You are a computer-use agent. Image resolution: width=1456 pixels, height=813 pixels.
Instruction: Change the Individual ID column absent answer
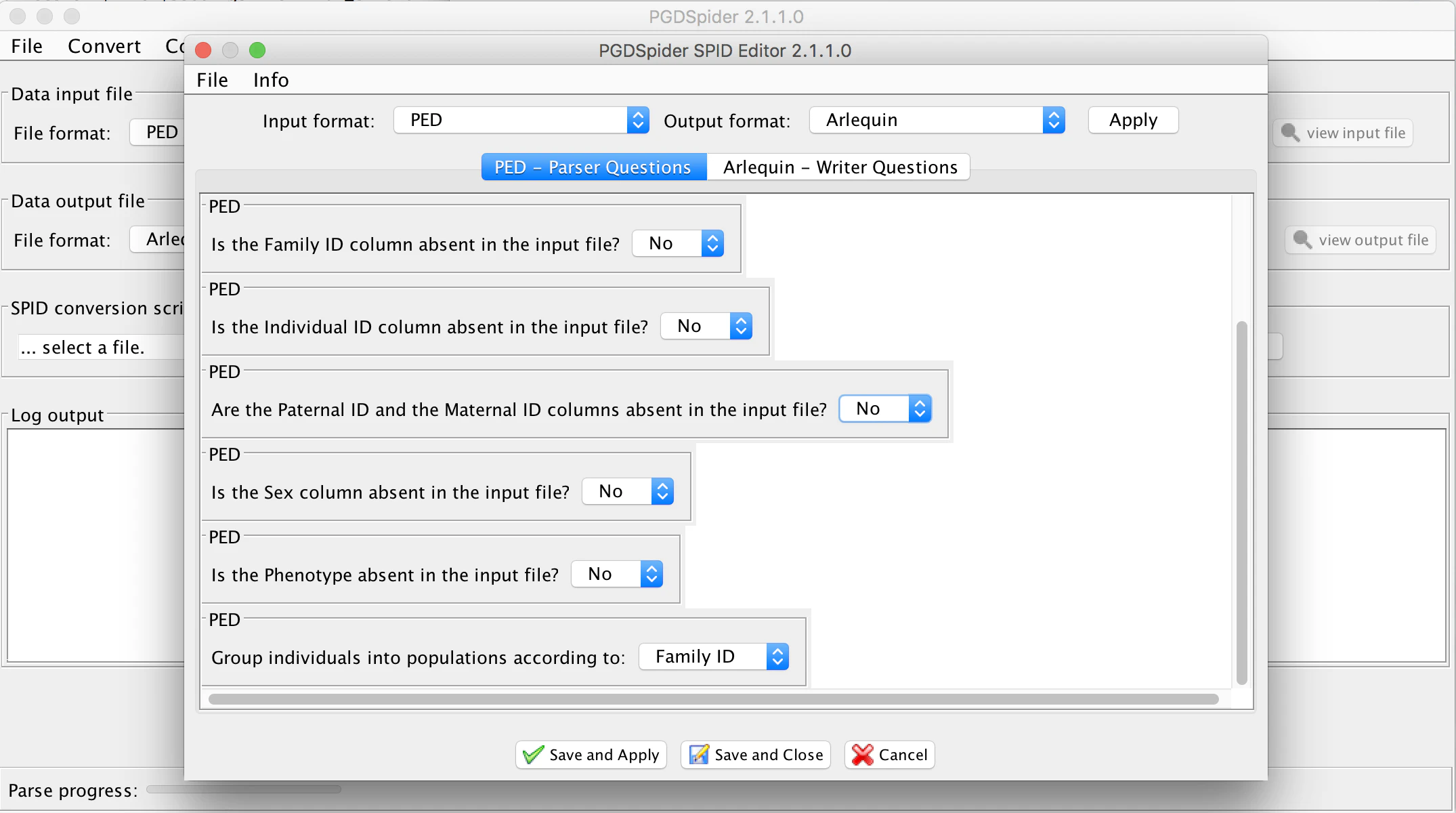pyautogui.click(x=706, y=326)
